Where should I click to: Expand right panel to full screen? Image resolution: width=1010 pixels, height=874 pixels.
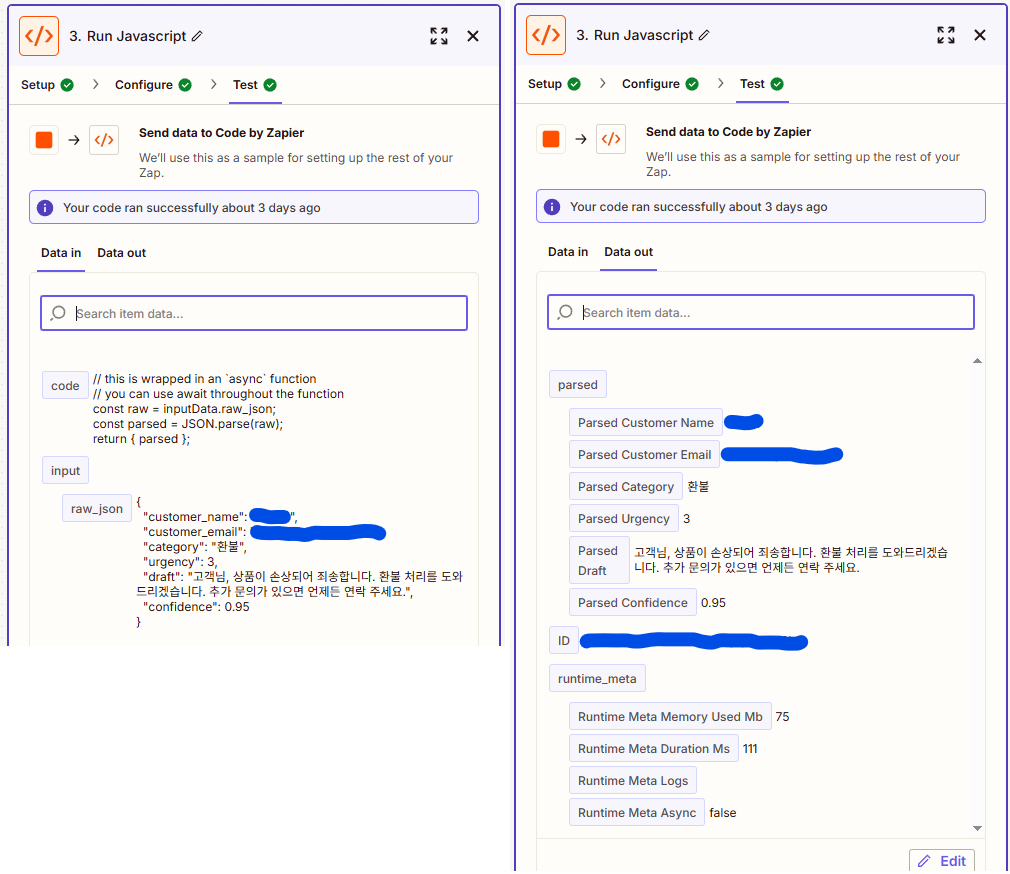coord(946,35)
